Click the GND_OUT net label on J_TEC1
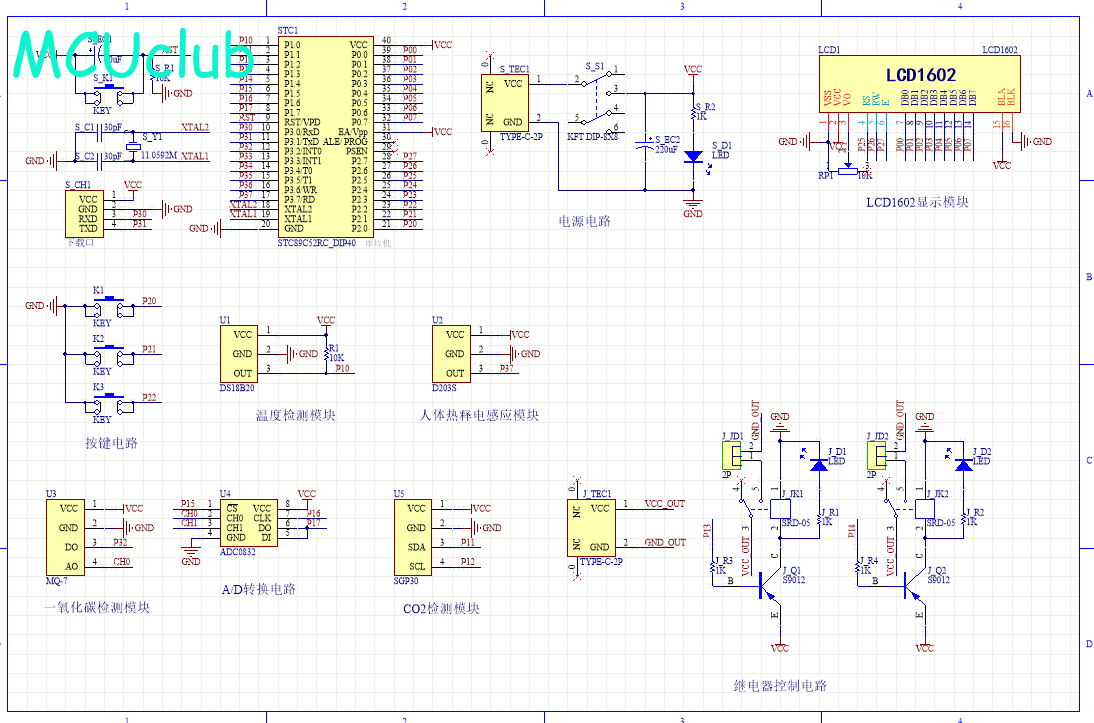This screenshot has height=723, width=1094. 665,542
